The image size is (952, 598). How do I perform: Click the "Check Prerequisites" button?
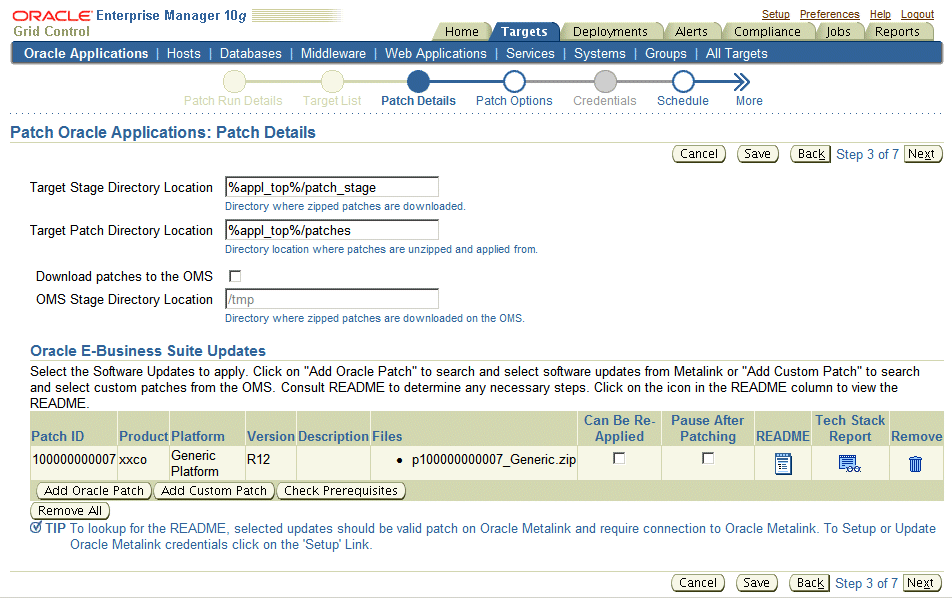(341, 491)
